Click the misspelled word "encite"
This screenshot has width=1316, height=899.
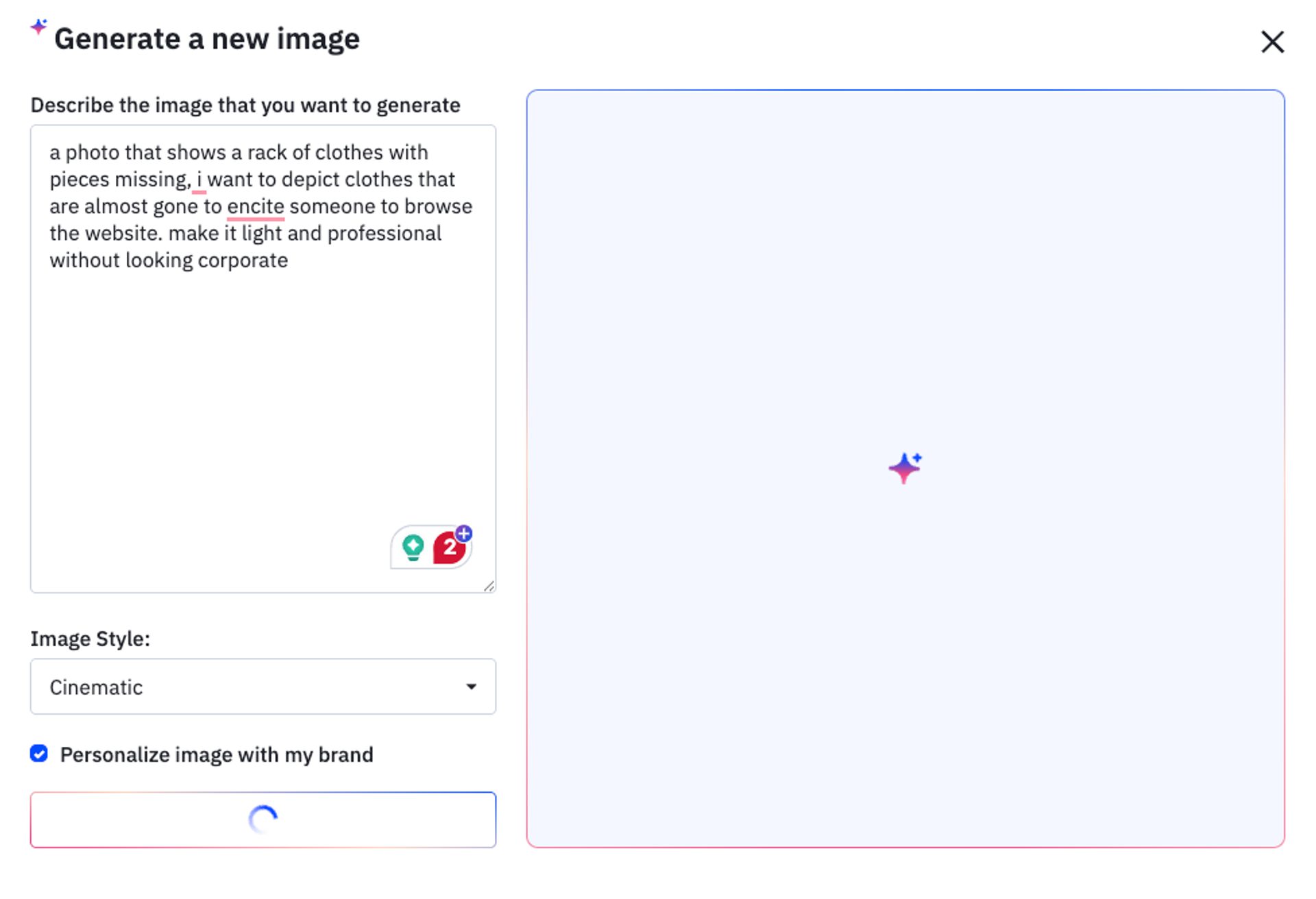[x=255, y=206]
